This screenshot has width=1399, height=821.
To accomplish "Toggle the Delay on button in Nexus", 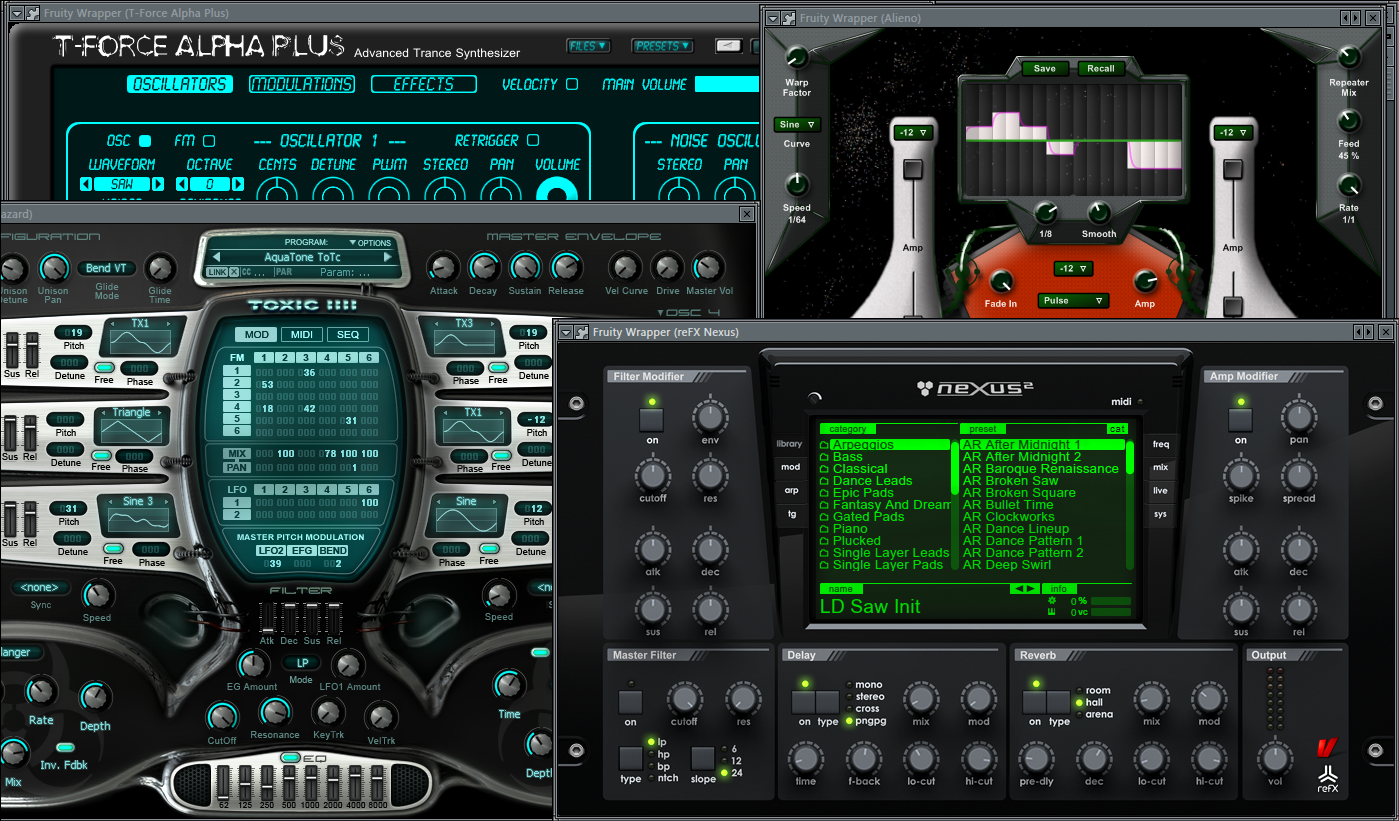I will [x=803, y=702].
